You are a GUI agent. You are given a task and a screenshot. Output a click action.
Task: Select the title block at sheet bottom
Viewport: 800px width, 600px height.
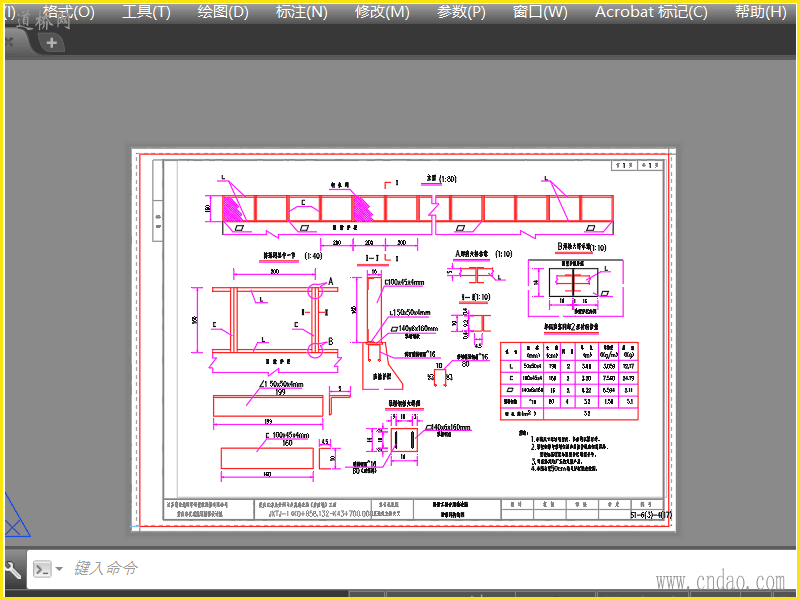[417, 509]
